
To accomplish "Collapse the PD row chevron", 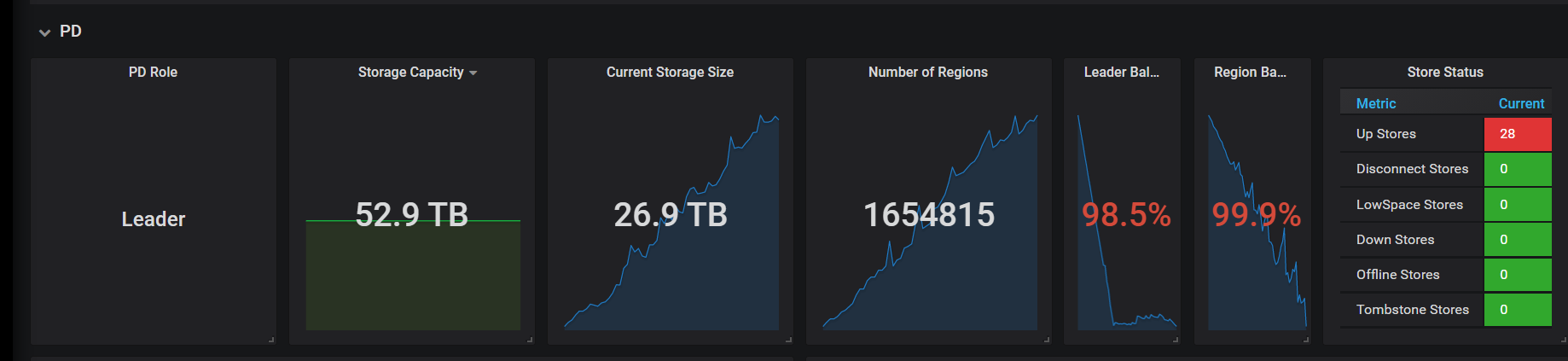I will pos(44,32).
